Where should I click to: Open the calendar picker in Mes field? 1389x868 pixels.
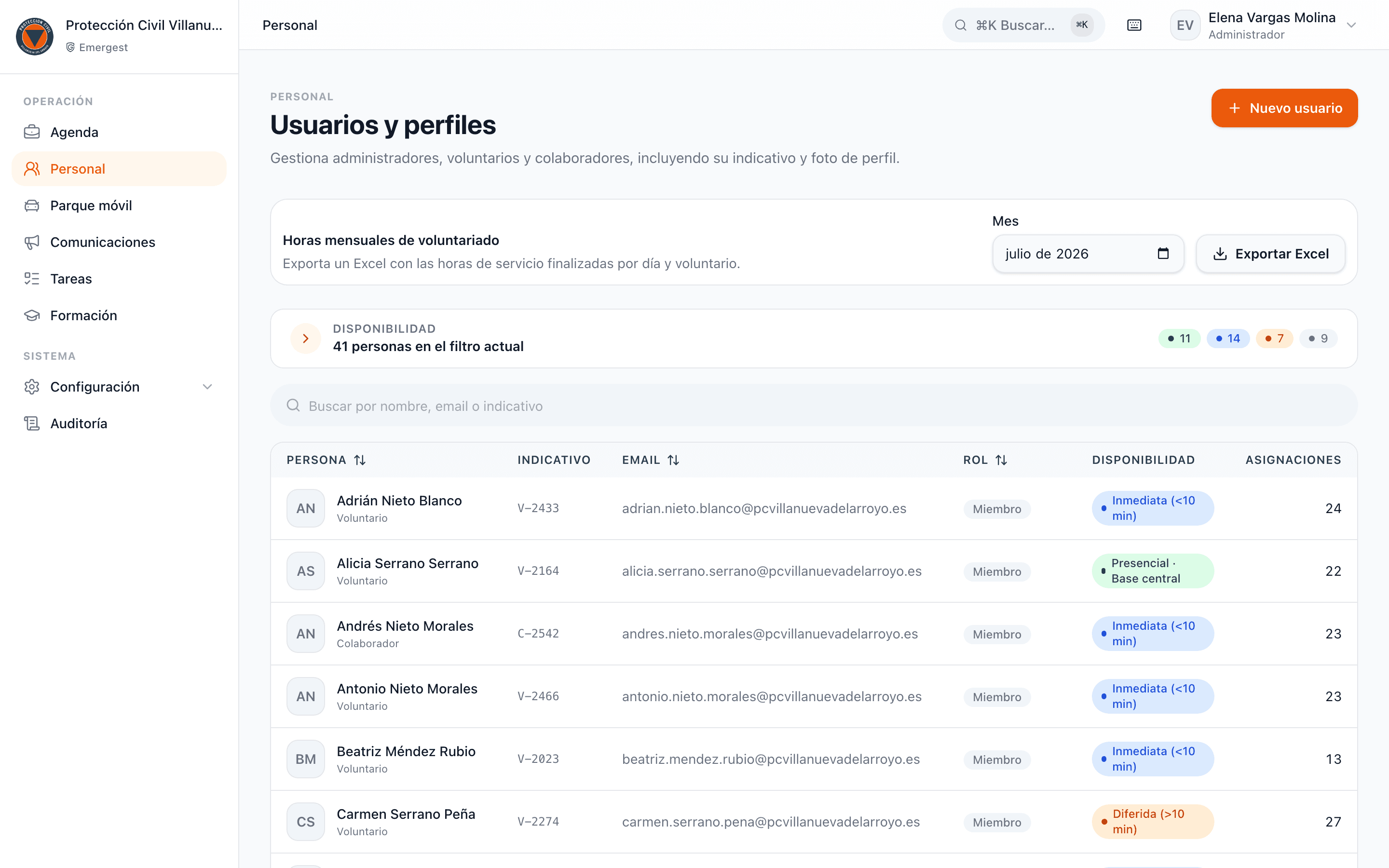tap(1163, 254)
